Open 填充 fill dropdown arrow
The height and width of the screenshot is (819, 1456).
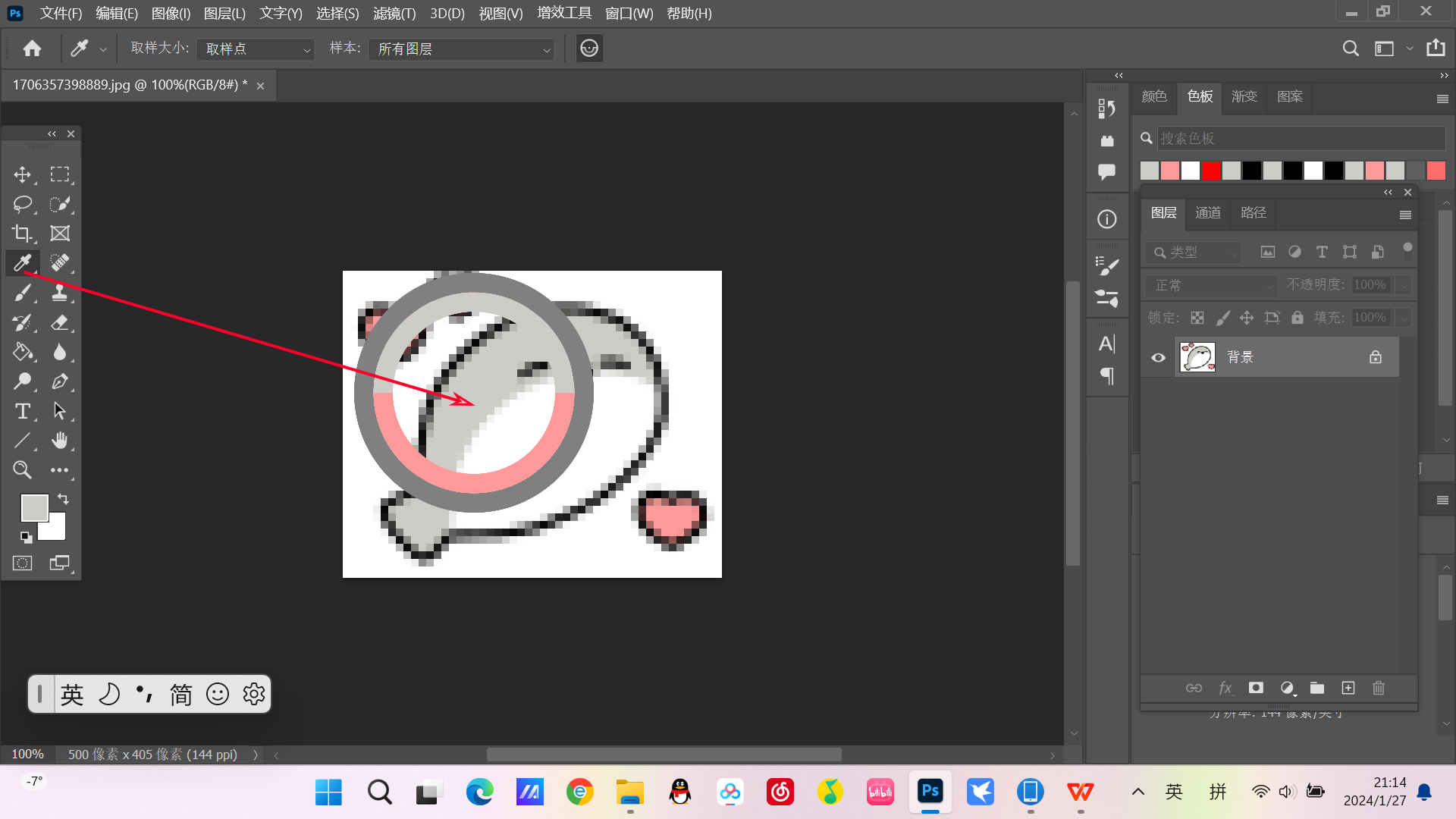tap(1404, 318)
